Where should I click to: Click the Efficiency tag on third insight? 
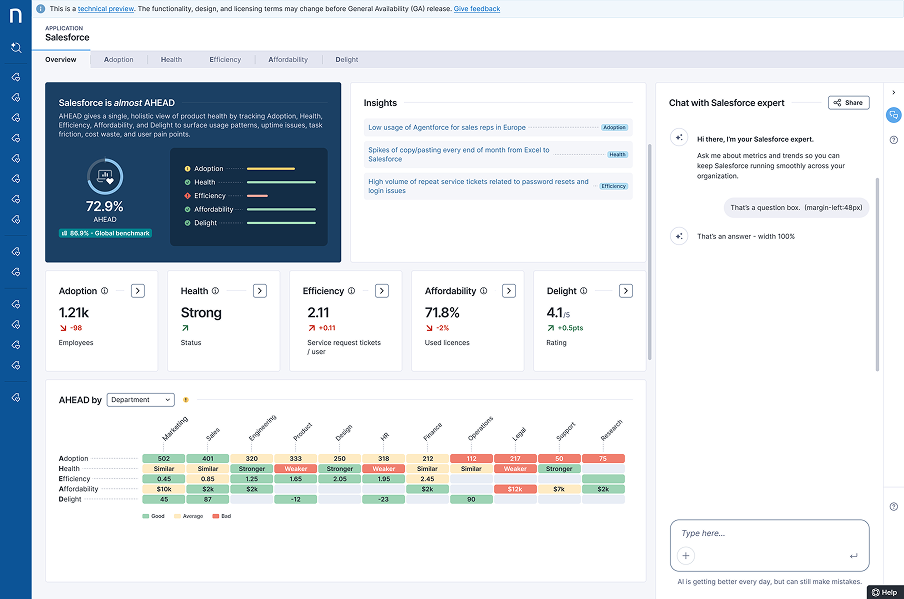613,186
